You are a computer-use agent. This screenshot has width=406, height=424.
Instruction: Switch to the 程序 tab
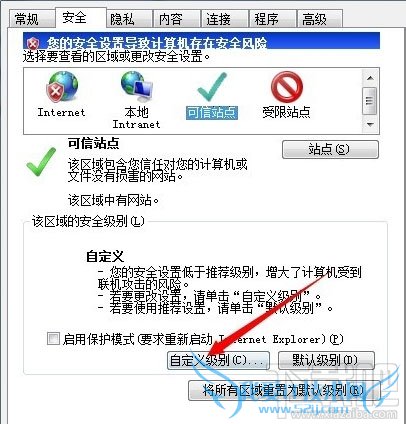pos(266,19)
